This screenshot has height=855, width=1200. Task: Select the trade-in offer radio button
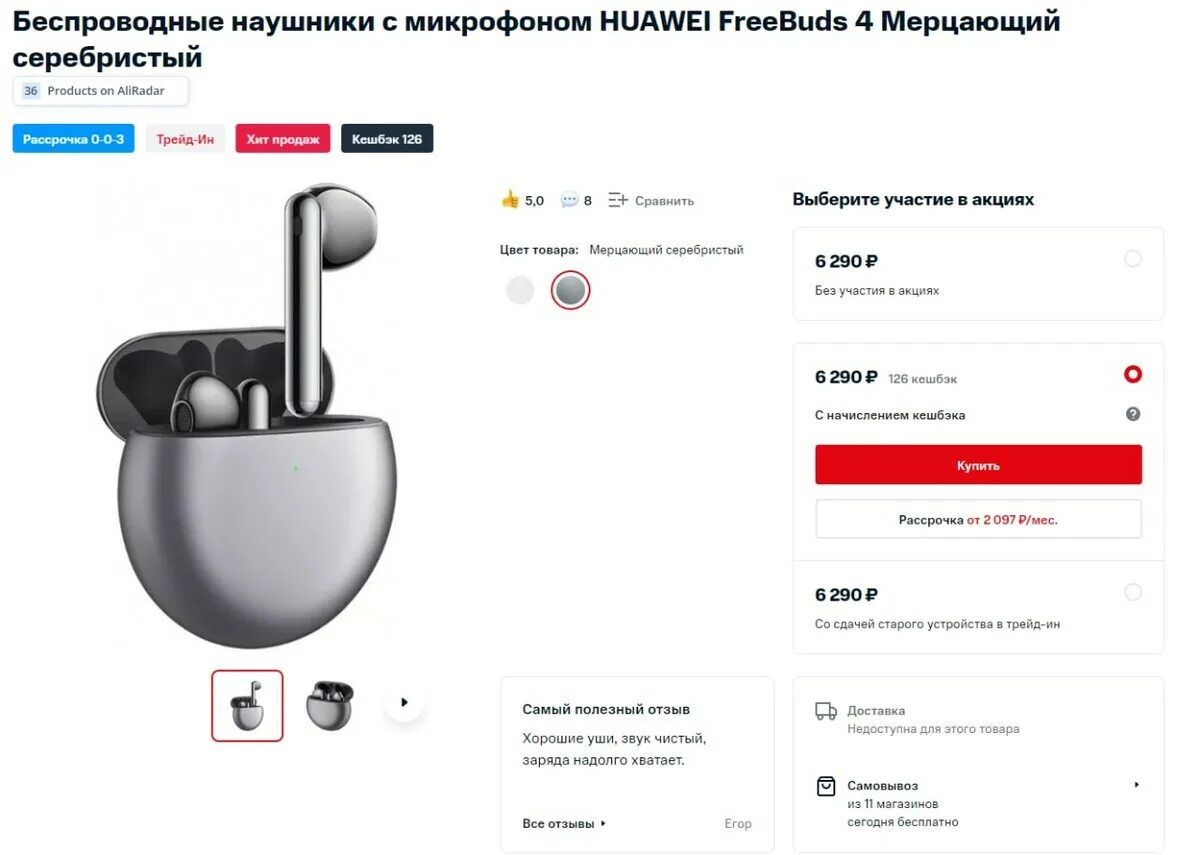click(x=1133, y=592)
